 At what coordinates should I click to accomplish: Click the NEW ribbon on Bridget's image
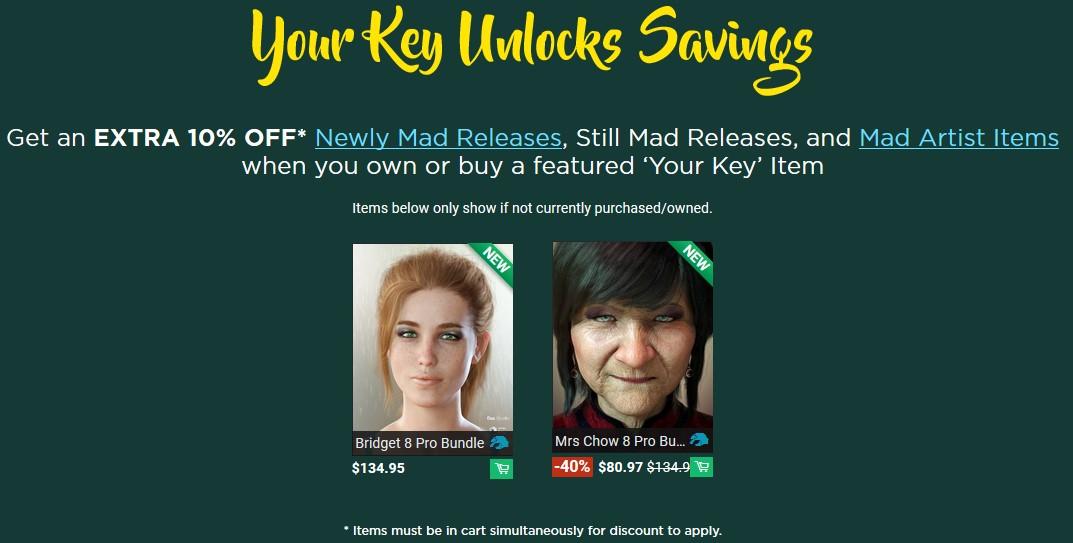tap(495, 261)
